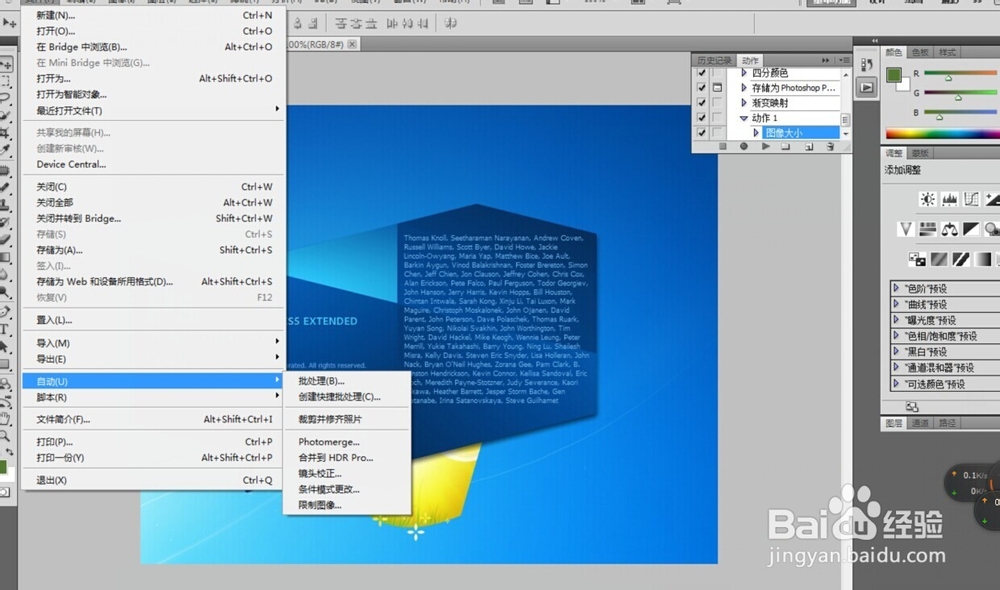Viewport: 1000px width, 590px height.
Task: Create a new action in Actions panel
Action: point(809,146)
